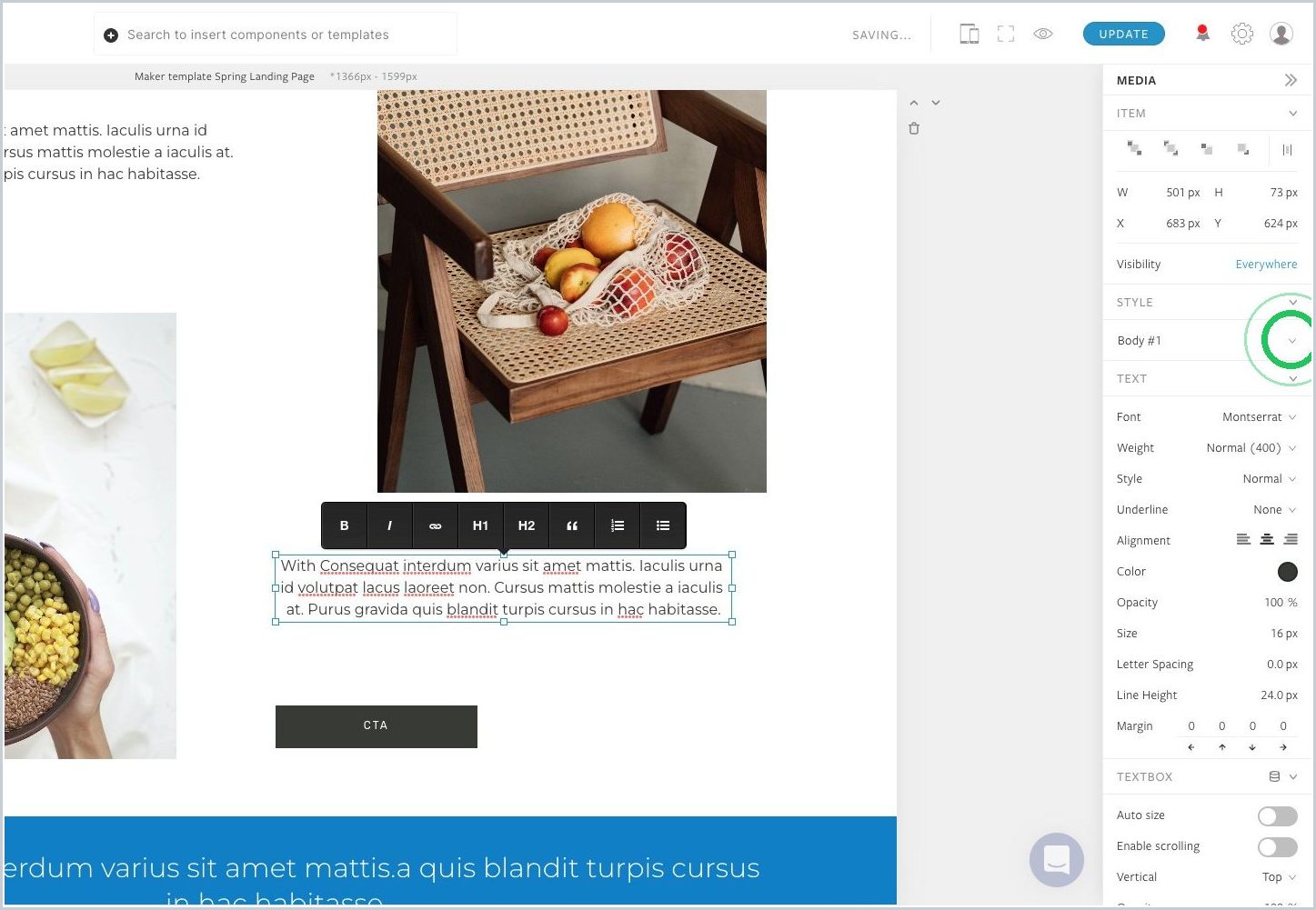Image resolution: width=1316 pixels, height=910 pixels.
Task: Open Vertical alignment Top dropdown
Action: [x=1279, y=877]
